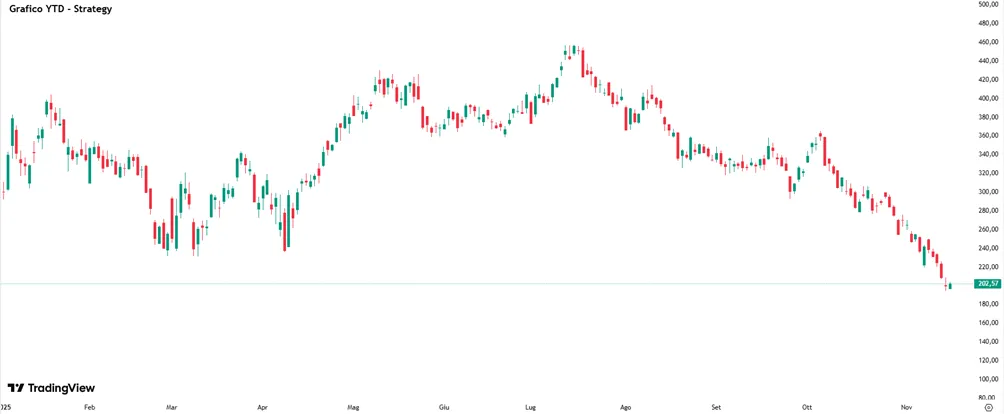The height and width of the screenshot is (414, 1004).
Task: Click the Feb label on time axis
Action: [90, 406]
